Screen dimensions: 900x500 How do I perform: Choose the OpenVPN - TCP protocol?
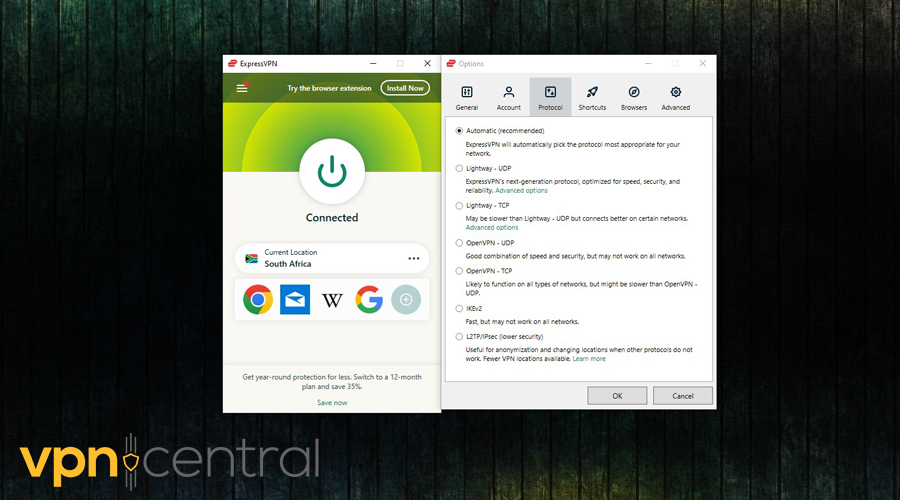click(x=459, y=271)
